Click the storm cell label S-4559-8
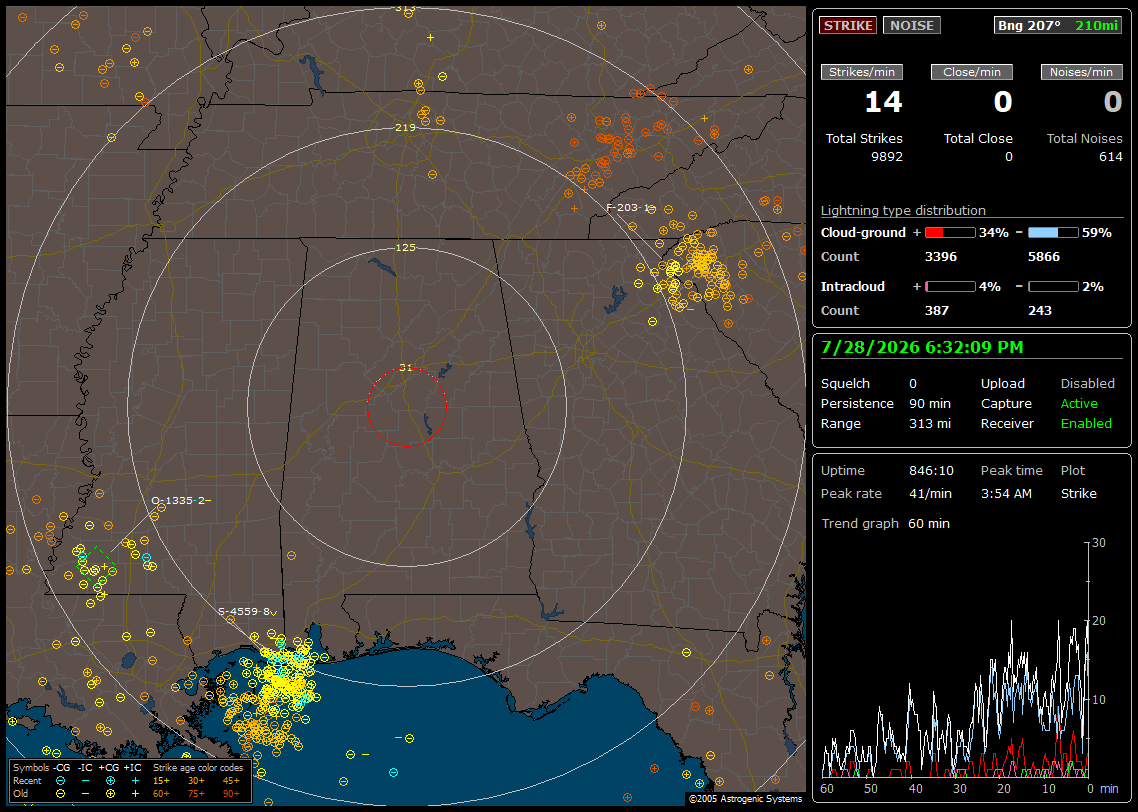 point(244,612)
